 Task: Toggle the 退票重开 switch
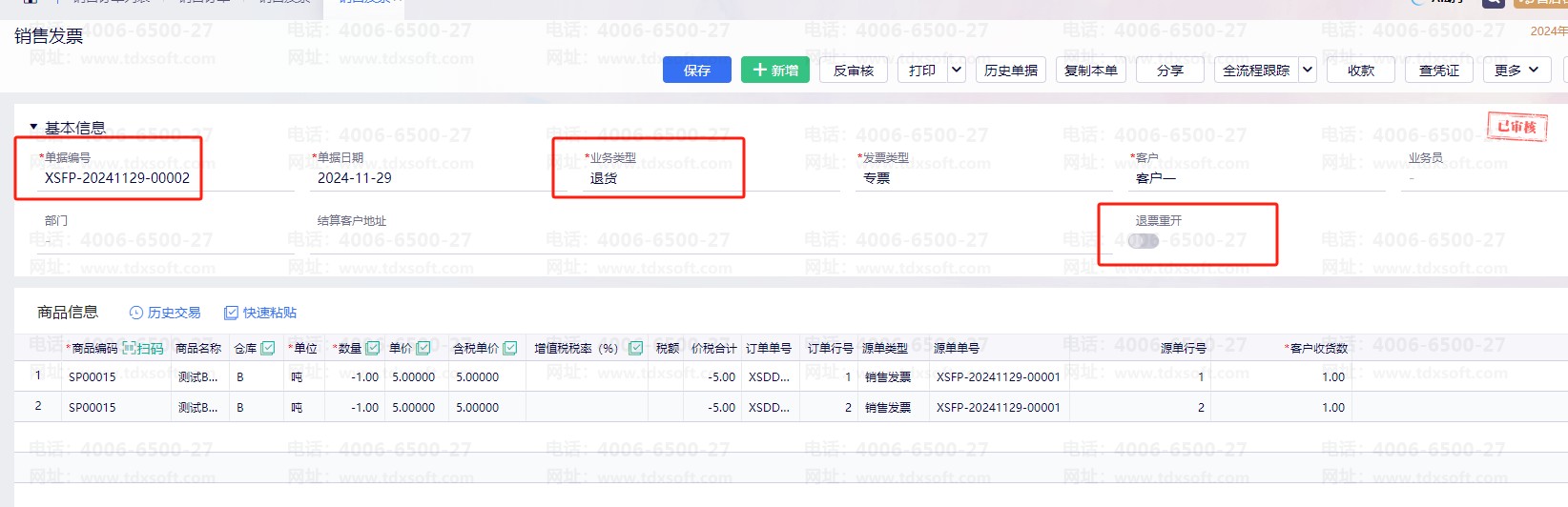coord(1143,241)
